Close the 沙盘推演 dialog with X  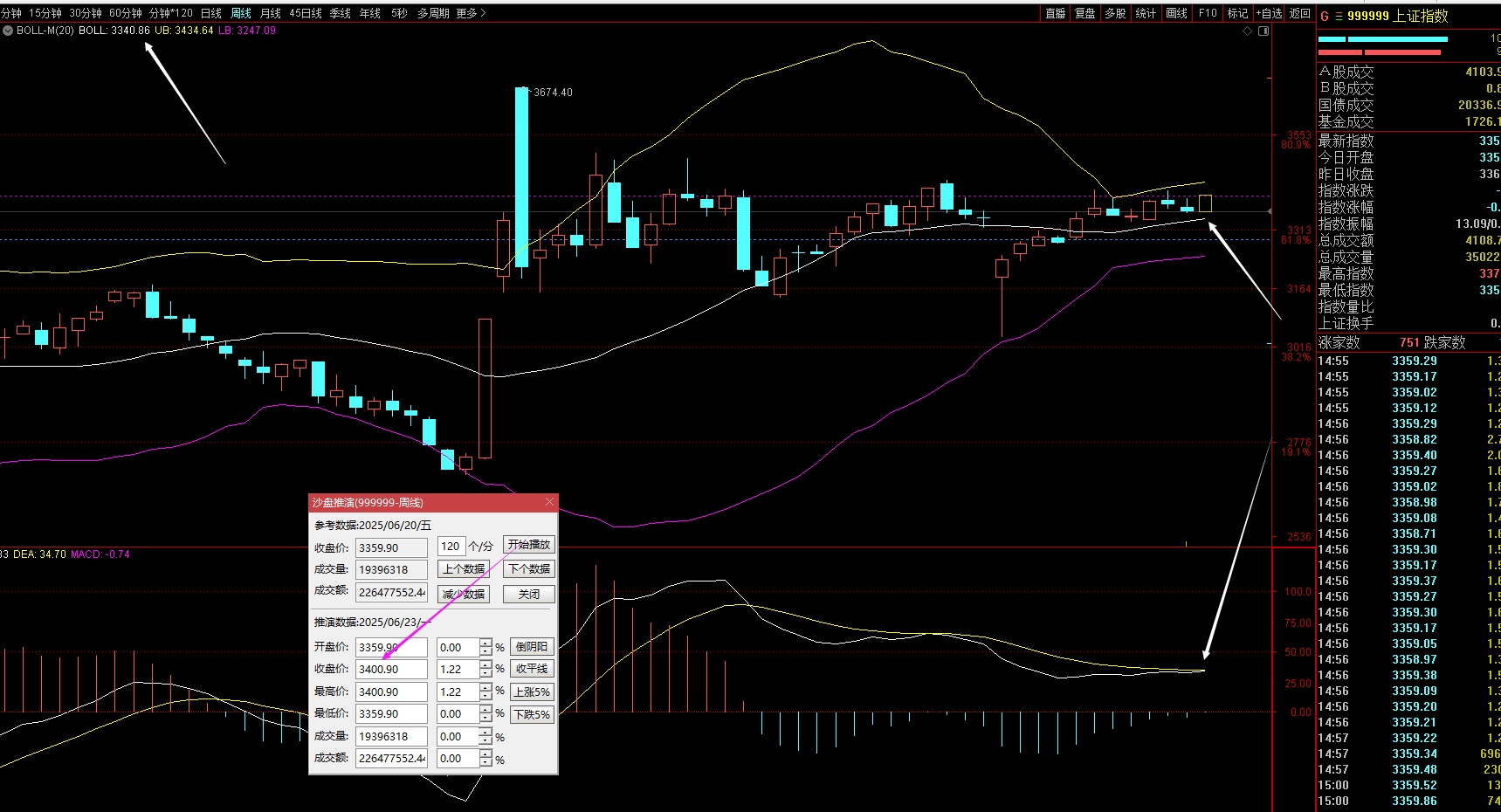[549, 502]
